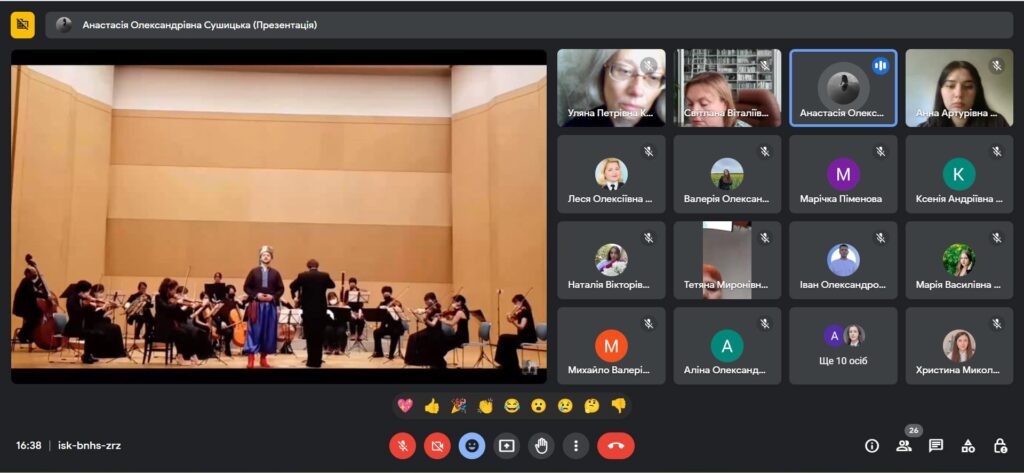Leave the call with red hang-up button
The height and width of the screenshot is (473, 1024).
[616, 445]
